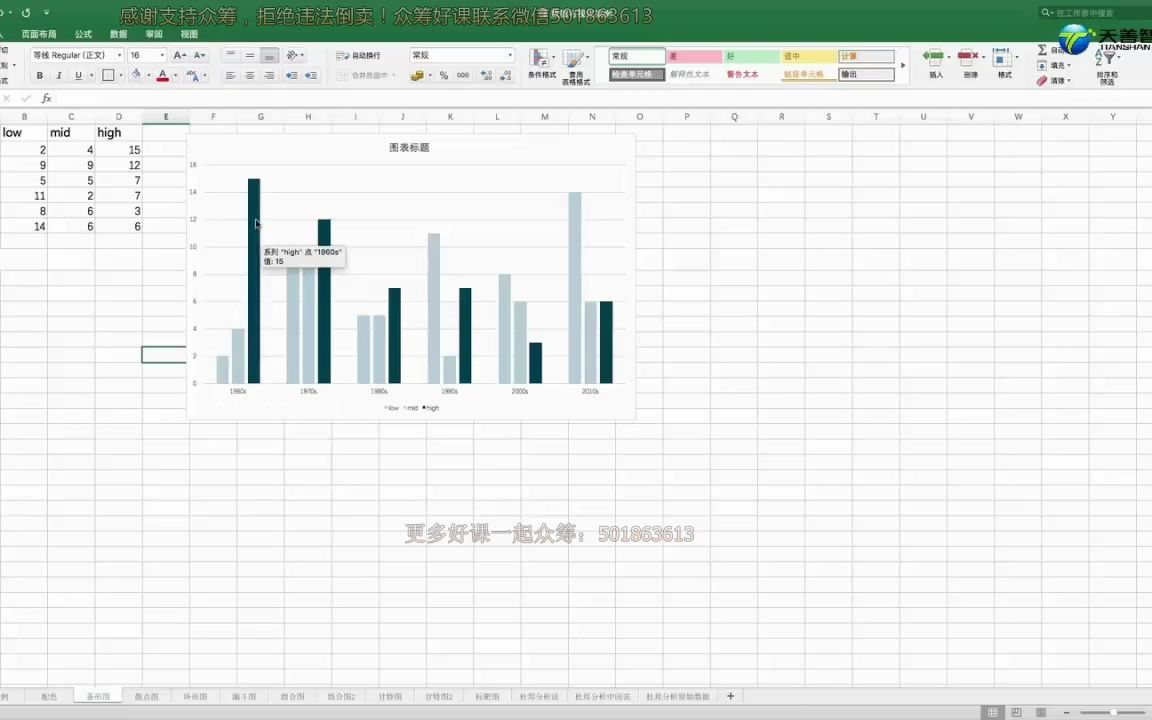Viewport: 1152px width, 720px height.
Task: Open the number format 常规 dropdown
Action: coord(510,55)
